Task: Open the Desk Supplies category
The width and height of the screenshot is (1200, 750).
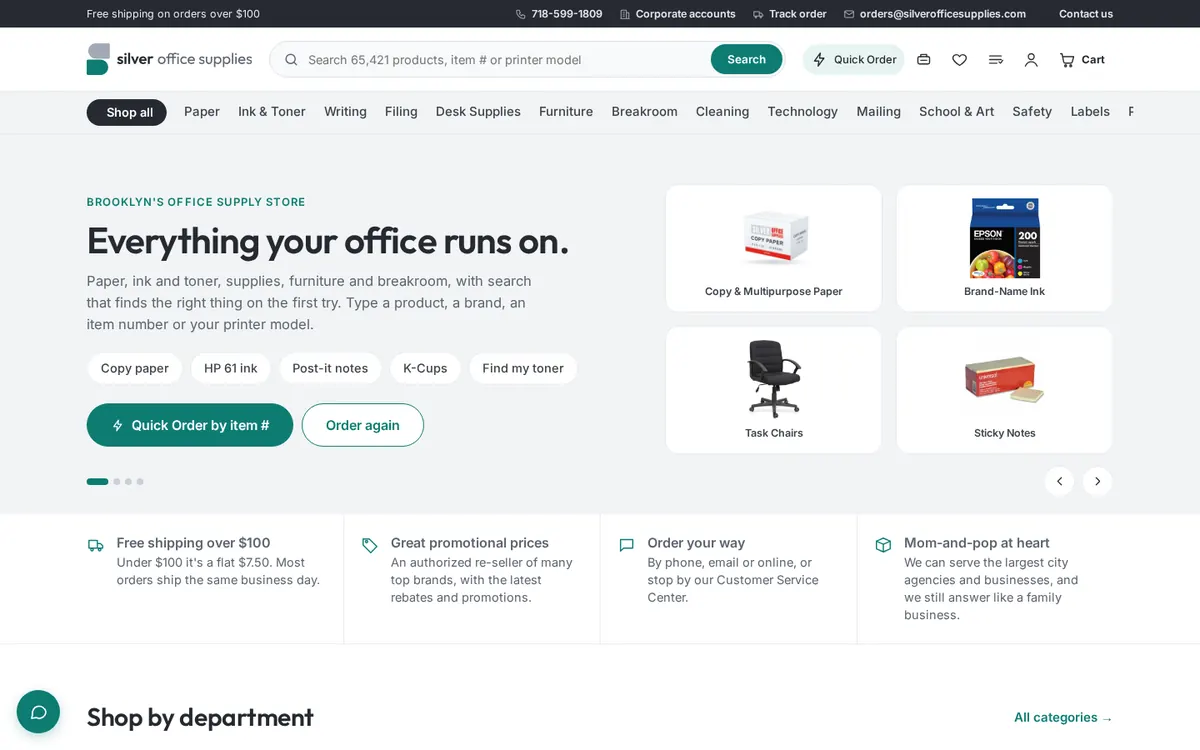Action: pos(478,112)
